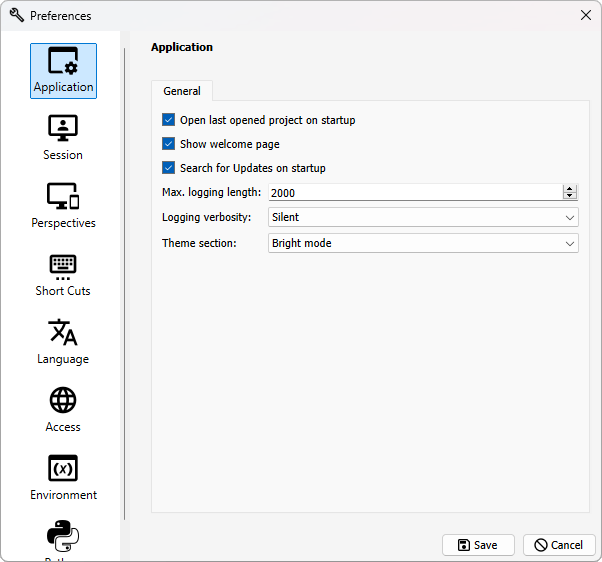Click the Preferences wrench icon in title bar

[17, 15]
